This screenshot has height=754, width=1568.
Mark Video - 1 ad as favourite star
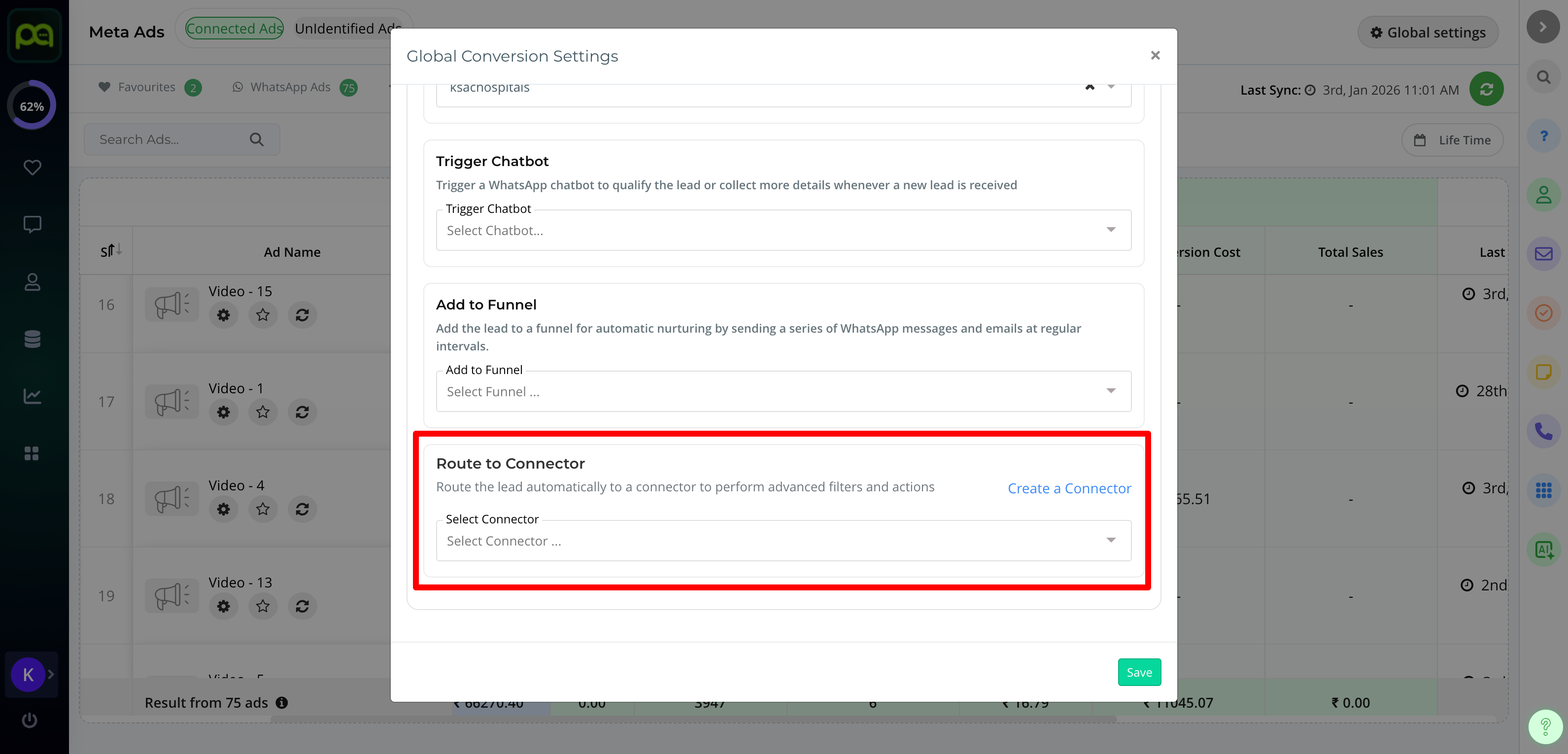pyautogui.click(x=262, y=412)
